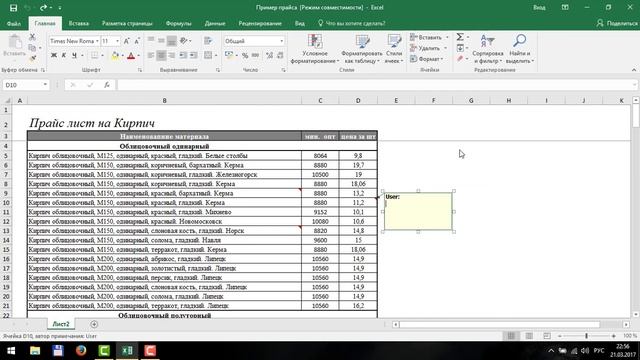Click the Clear eraser icon
640x360 pixels.
coord(460,59)
